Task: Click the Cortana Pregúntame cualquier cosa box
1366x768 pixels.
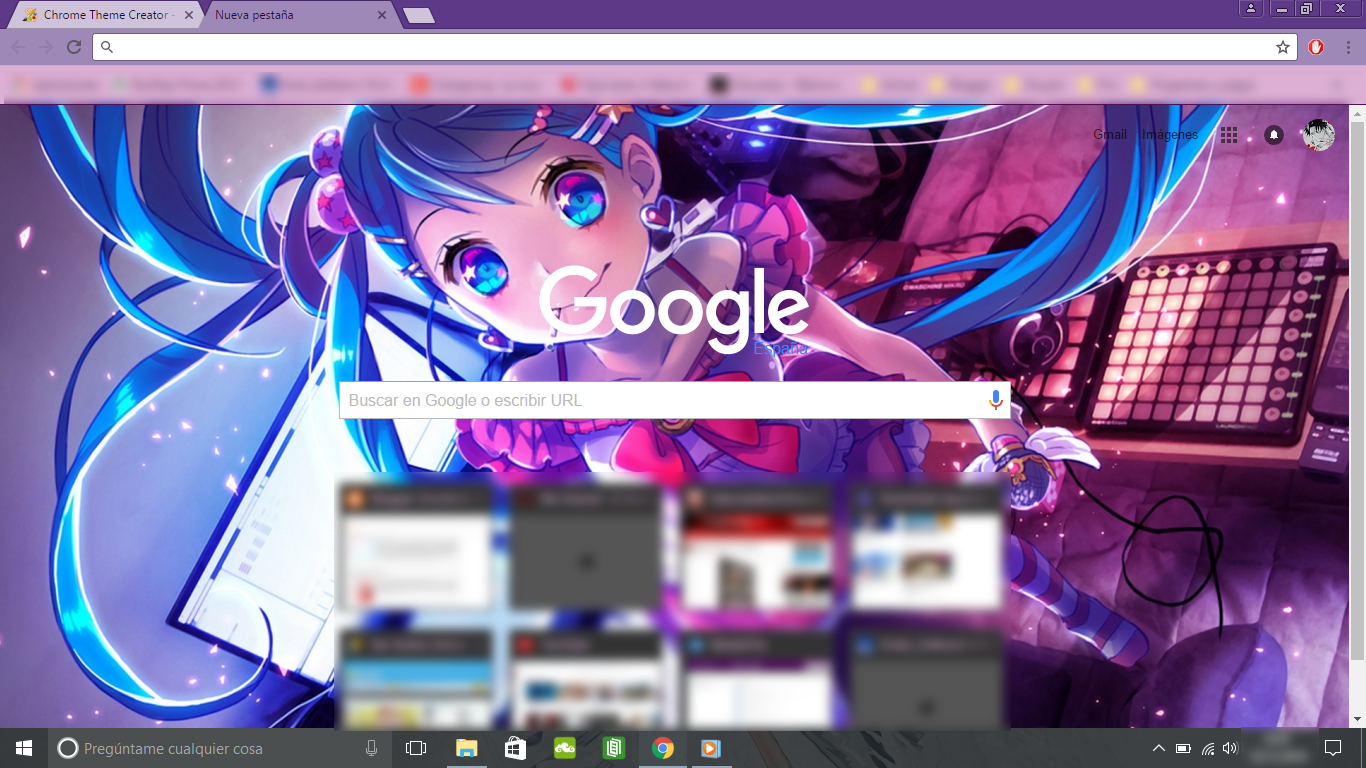Action: (220, 748)
